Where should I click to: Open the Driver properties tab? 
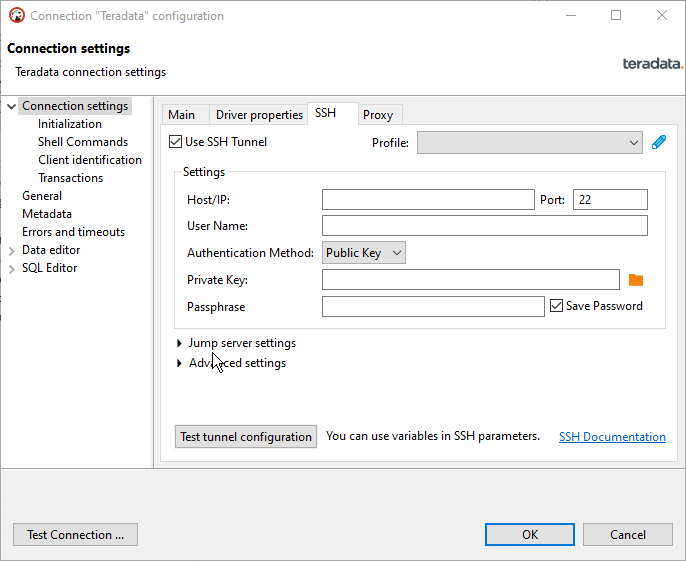click(259, 115)
